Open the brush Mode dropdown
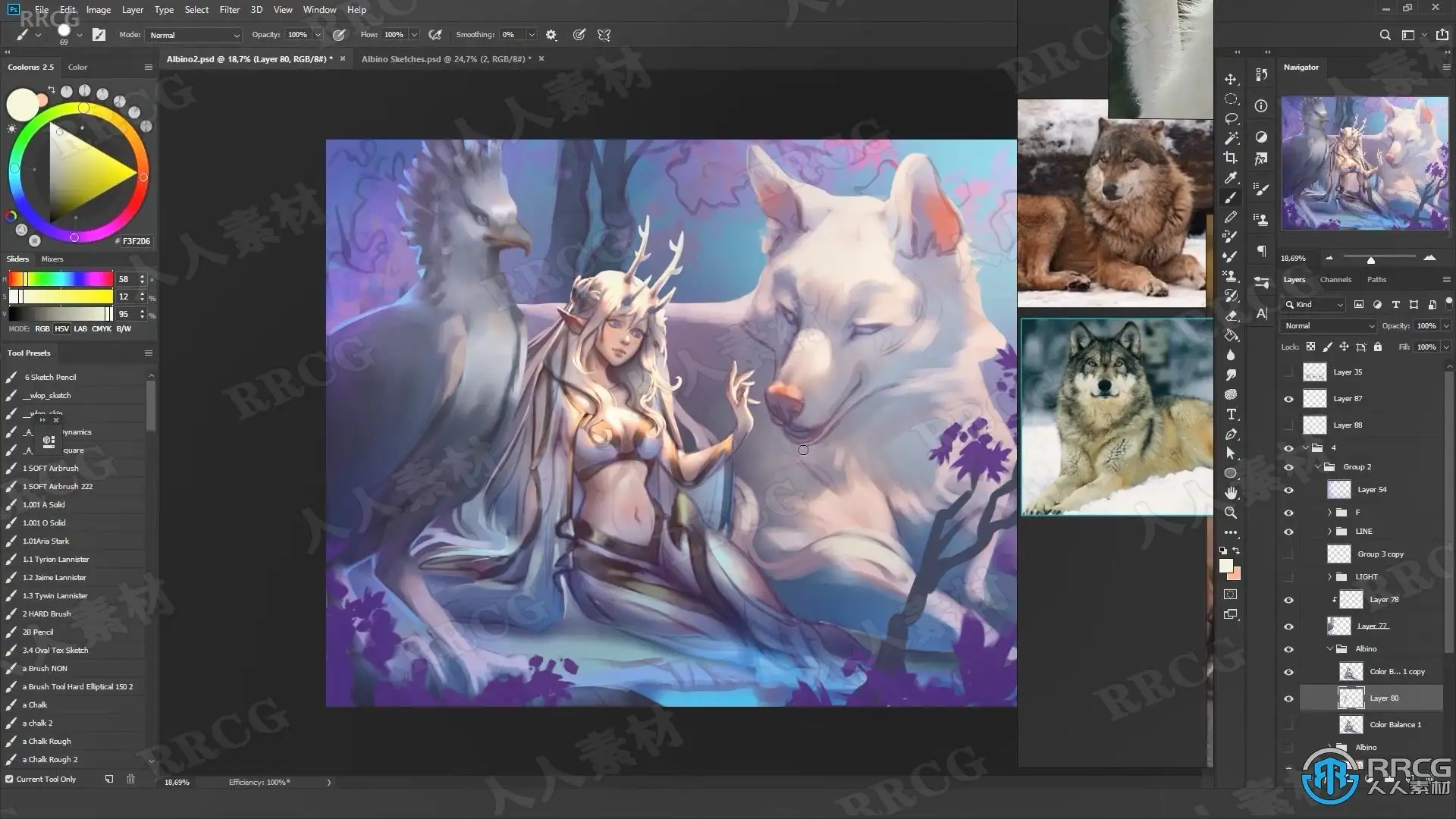 [x=194, y=35]
